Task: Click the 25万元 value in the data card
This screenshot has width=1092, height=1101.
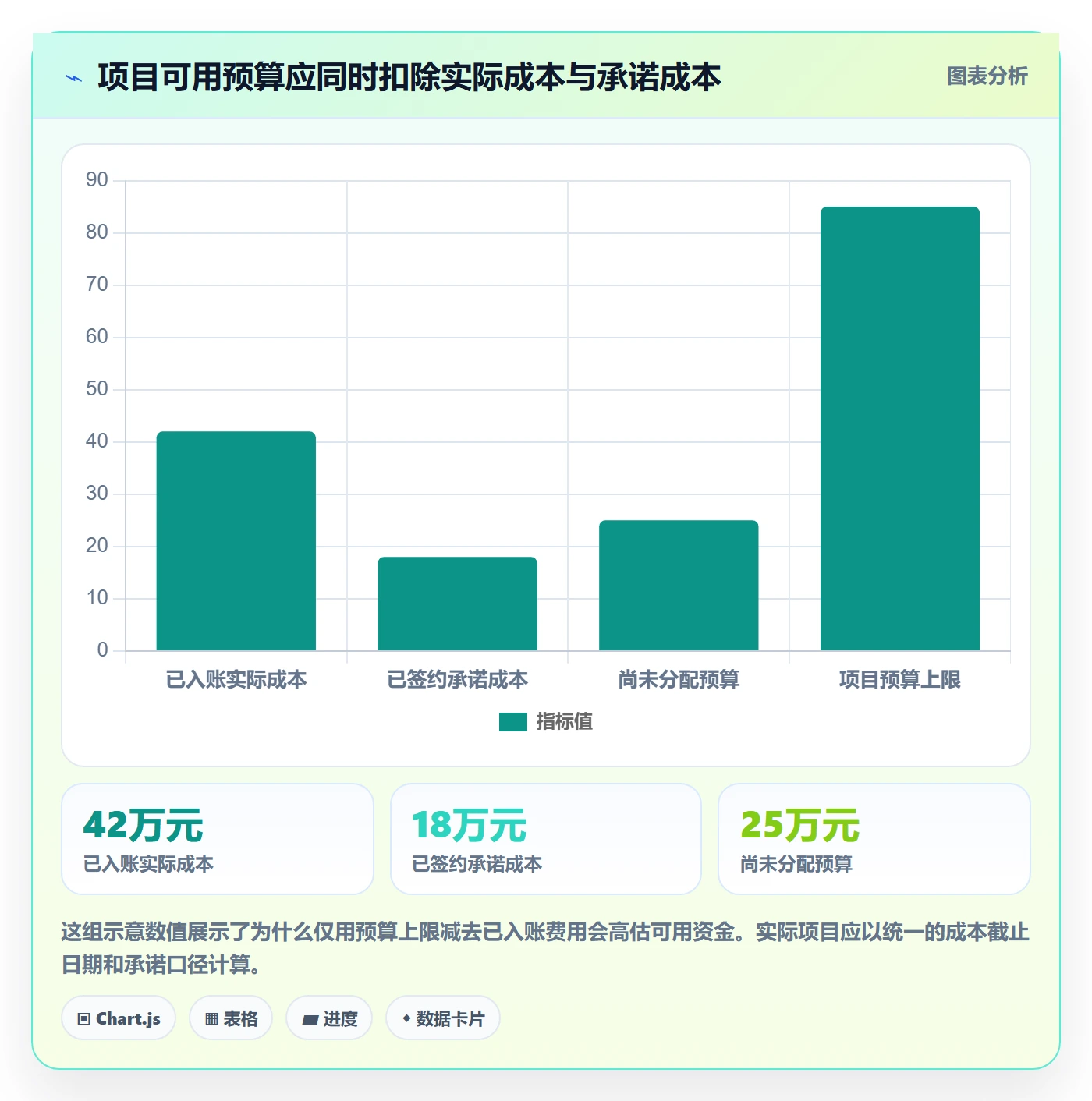Action: (799, 825)
